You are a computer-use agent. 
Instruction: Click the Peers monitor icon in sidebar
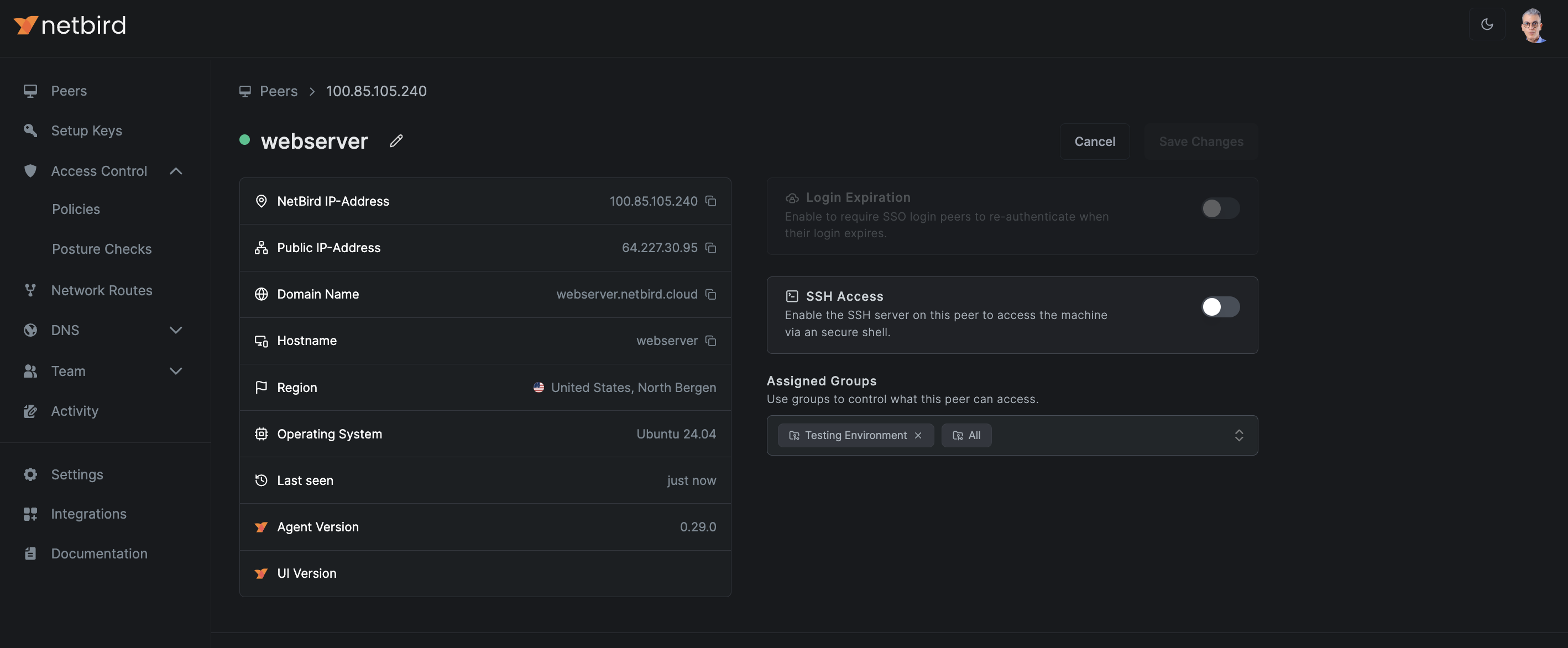coord(30,91)
